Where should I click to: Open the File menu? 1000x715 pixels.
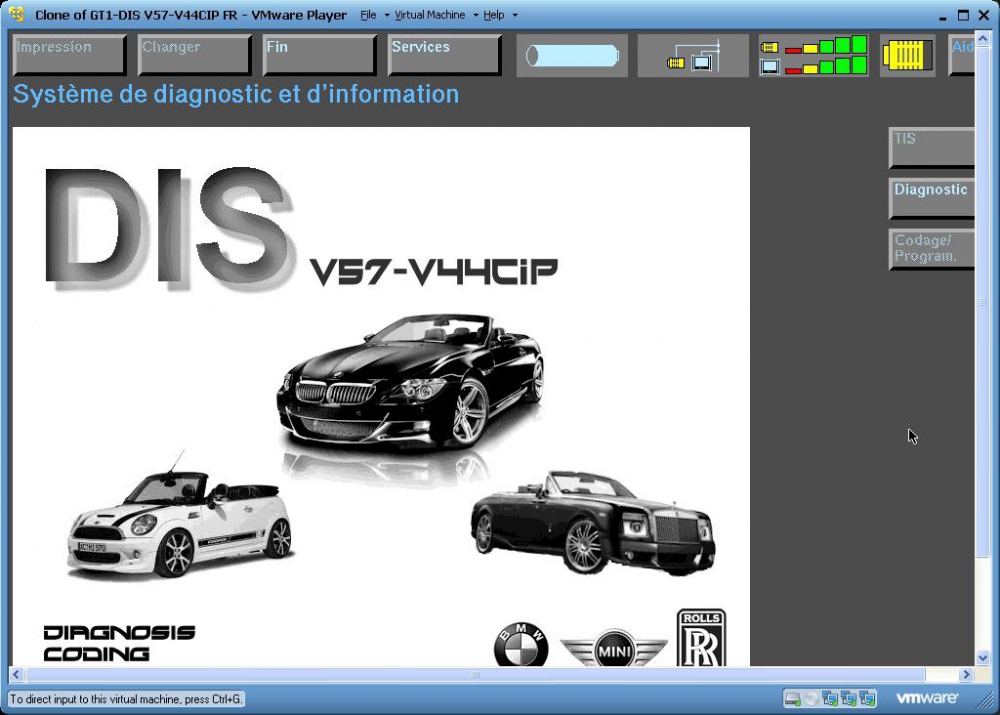pyautogui.click(x=368, y=15)
